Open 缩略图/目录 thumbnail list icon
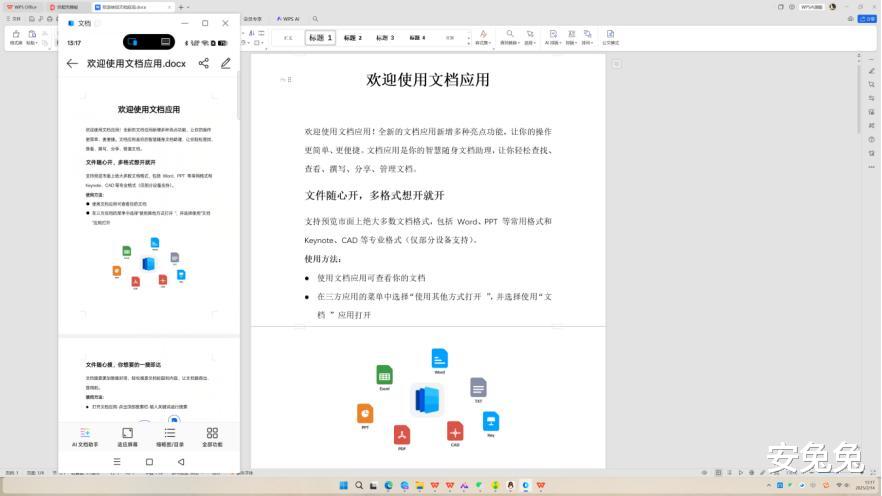The height and width of the screenshot is (496, 882). [x=170, y=437]
